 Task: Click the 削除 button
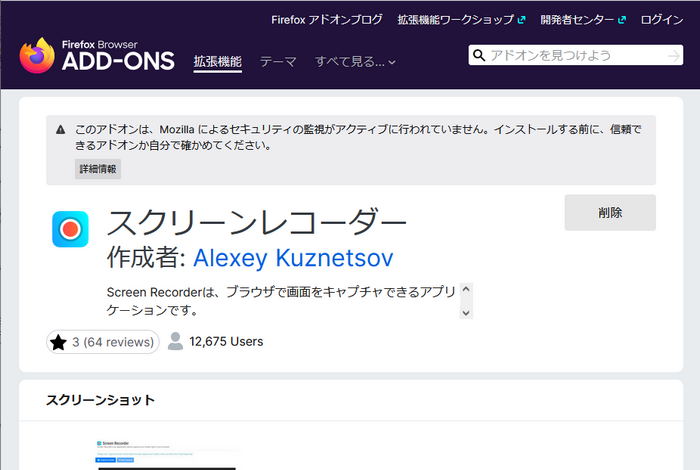(x=610, y=212)
